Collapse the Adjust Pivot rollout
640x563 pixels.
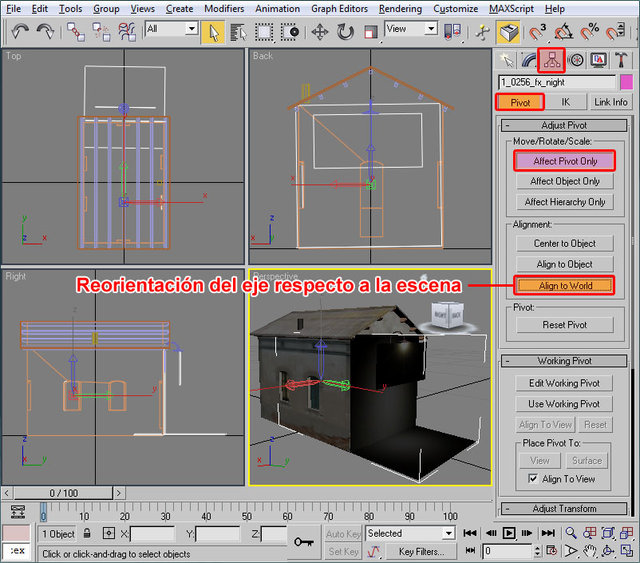[565, 125]
